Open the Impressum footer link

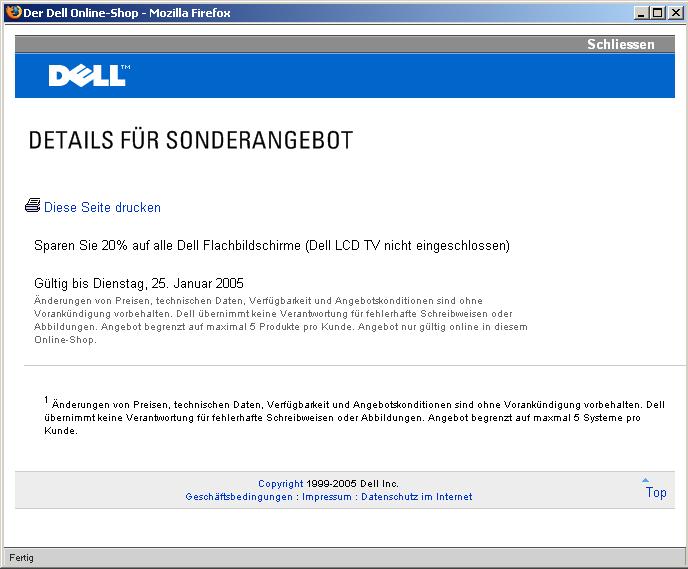[327, 497]
